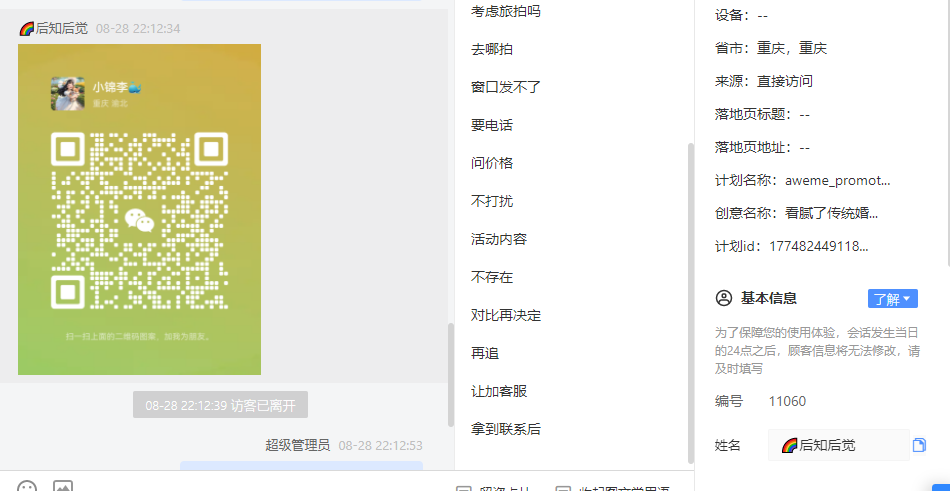950x491 pixels.
Task: Select quick reply 拿到联系后
Action: click(505, 430)
